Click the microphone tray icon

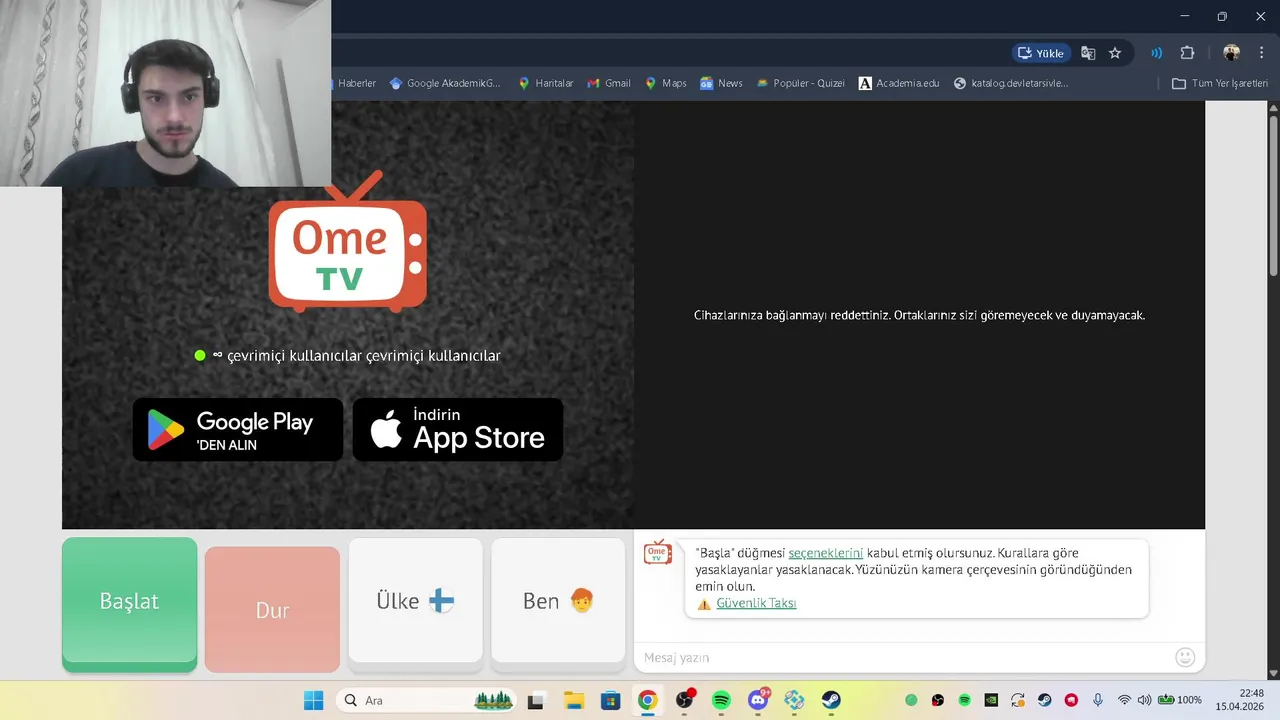pyautogui.click(x=1097, y=700)
